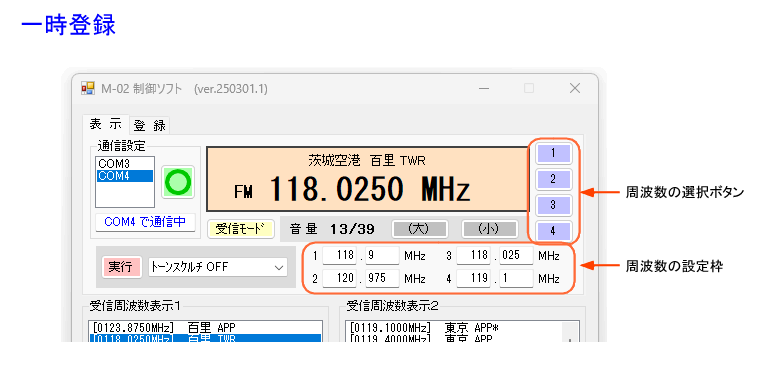
Task: Click the COM4 で通信中 status label
Action: click(x=145, y=222)
